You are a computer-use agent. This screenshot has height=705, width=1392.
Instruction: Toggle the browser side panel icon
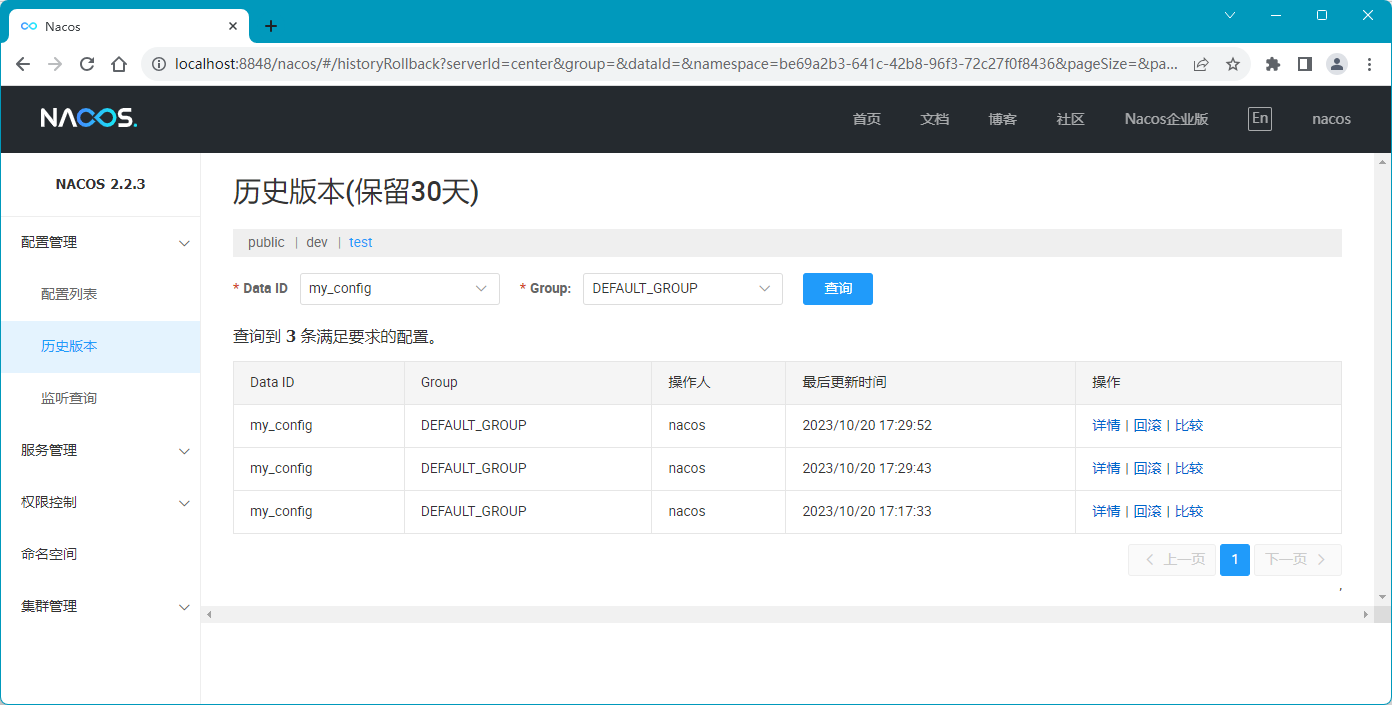click(x=1304, y=64)
